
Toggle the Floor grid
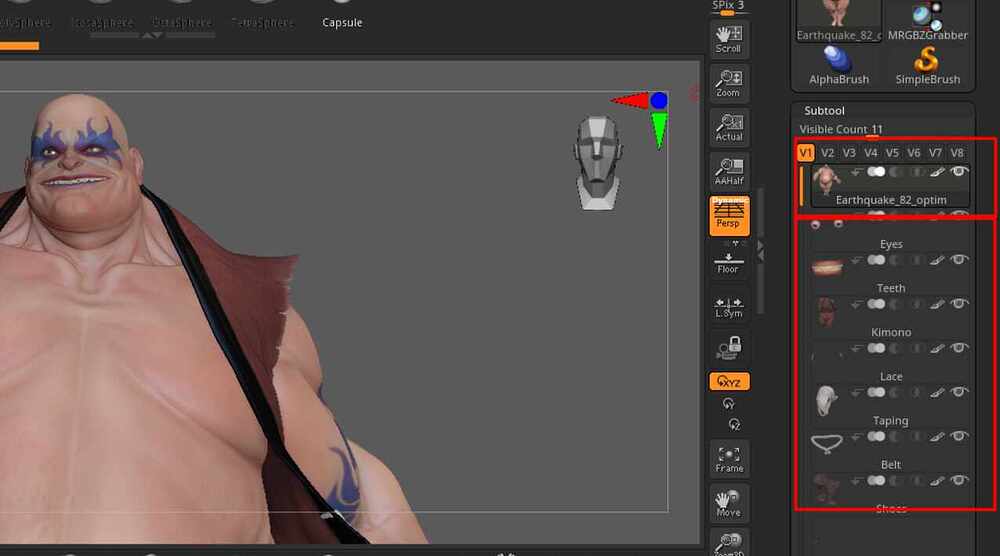point(728,262)
